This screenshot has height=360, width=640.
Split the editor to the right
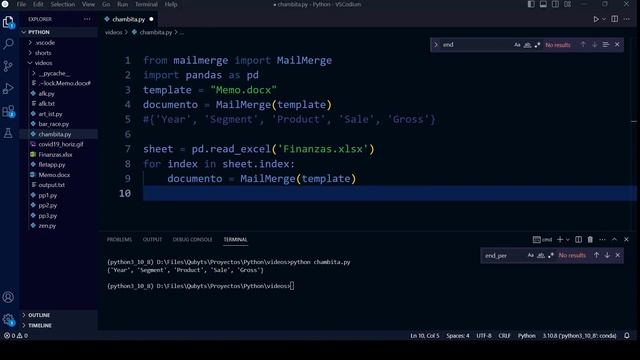(x=614, y=19)
